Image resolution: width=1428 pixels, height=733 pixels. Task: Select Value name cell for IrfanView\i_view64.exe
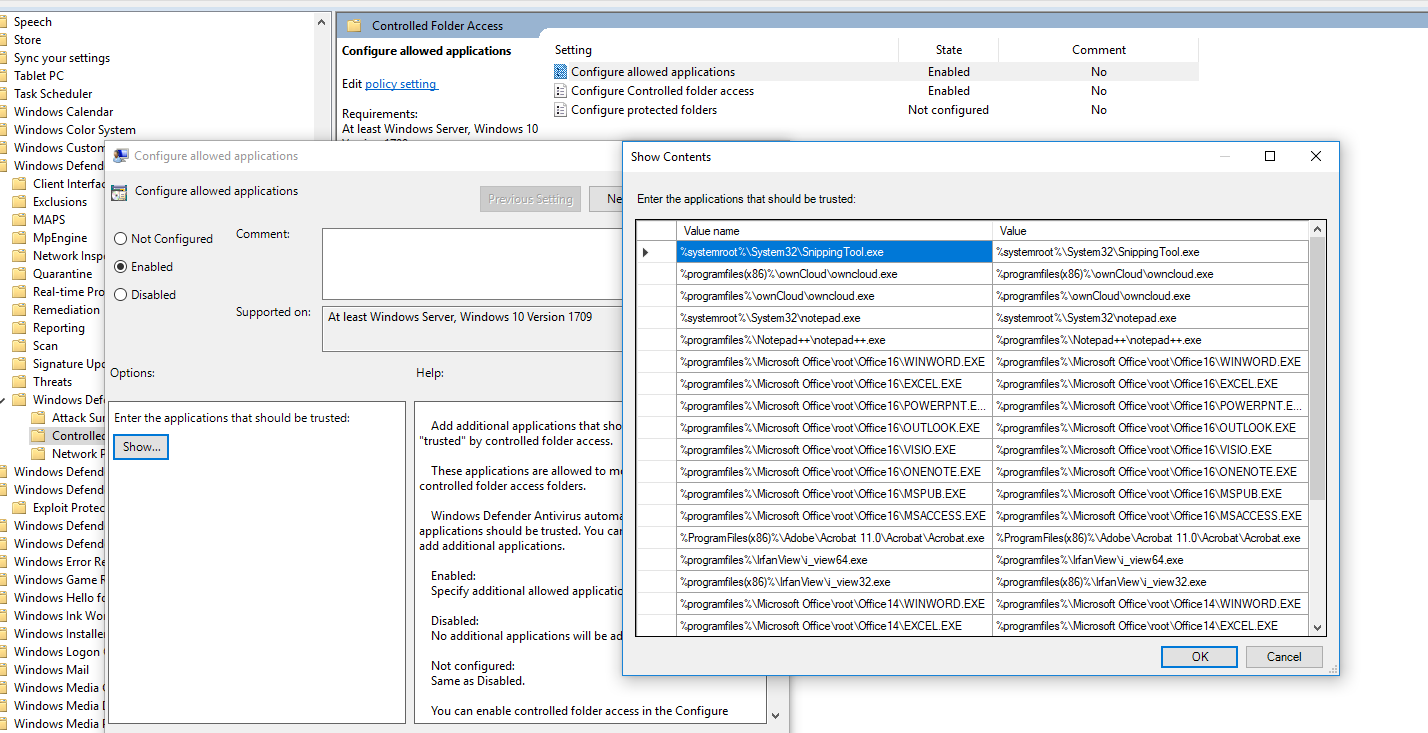[834, 560]
